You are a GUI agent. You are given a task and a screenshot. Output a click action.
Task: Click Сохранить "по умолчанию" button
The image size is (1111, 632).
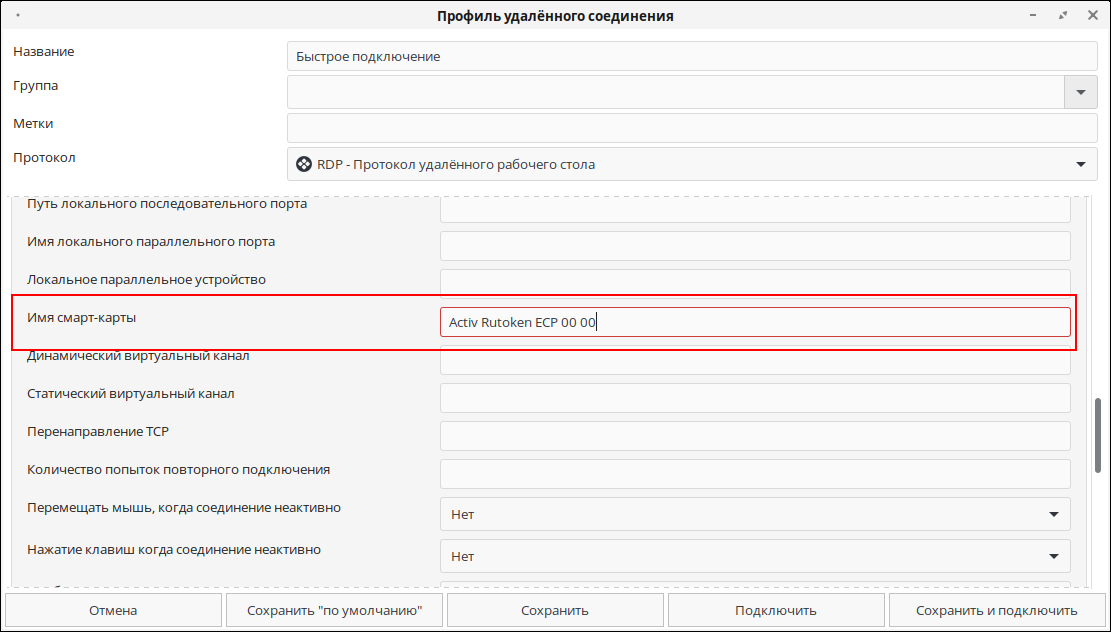click(334, 610)
